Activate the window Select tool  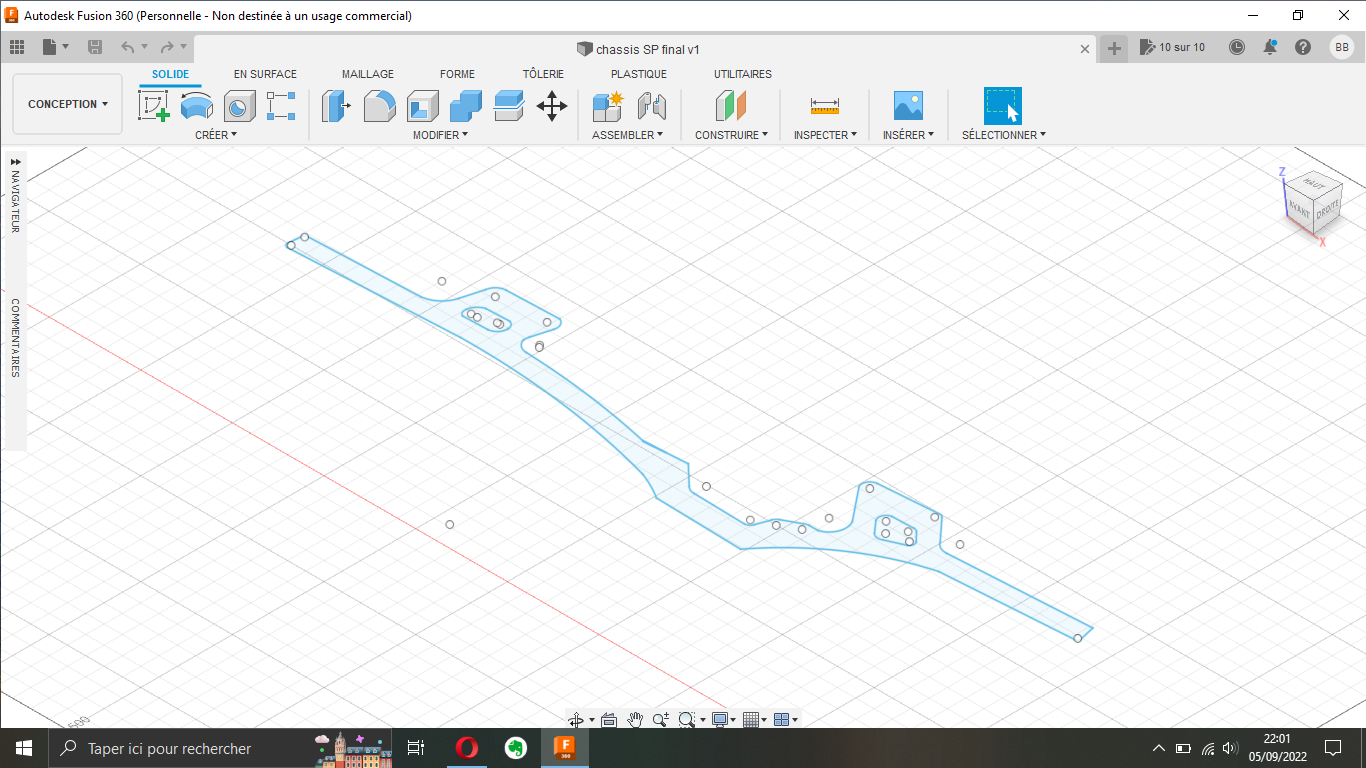1003,106
